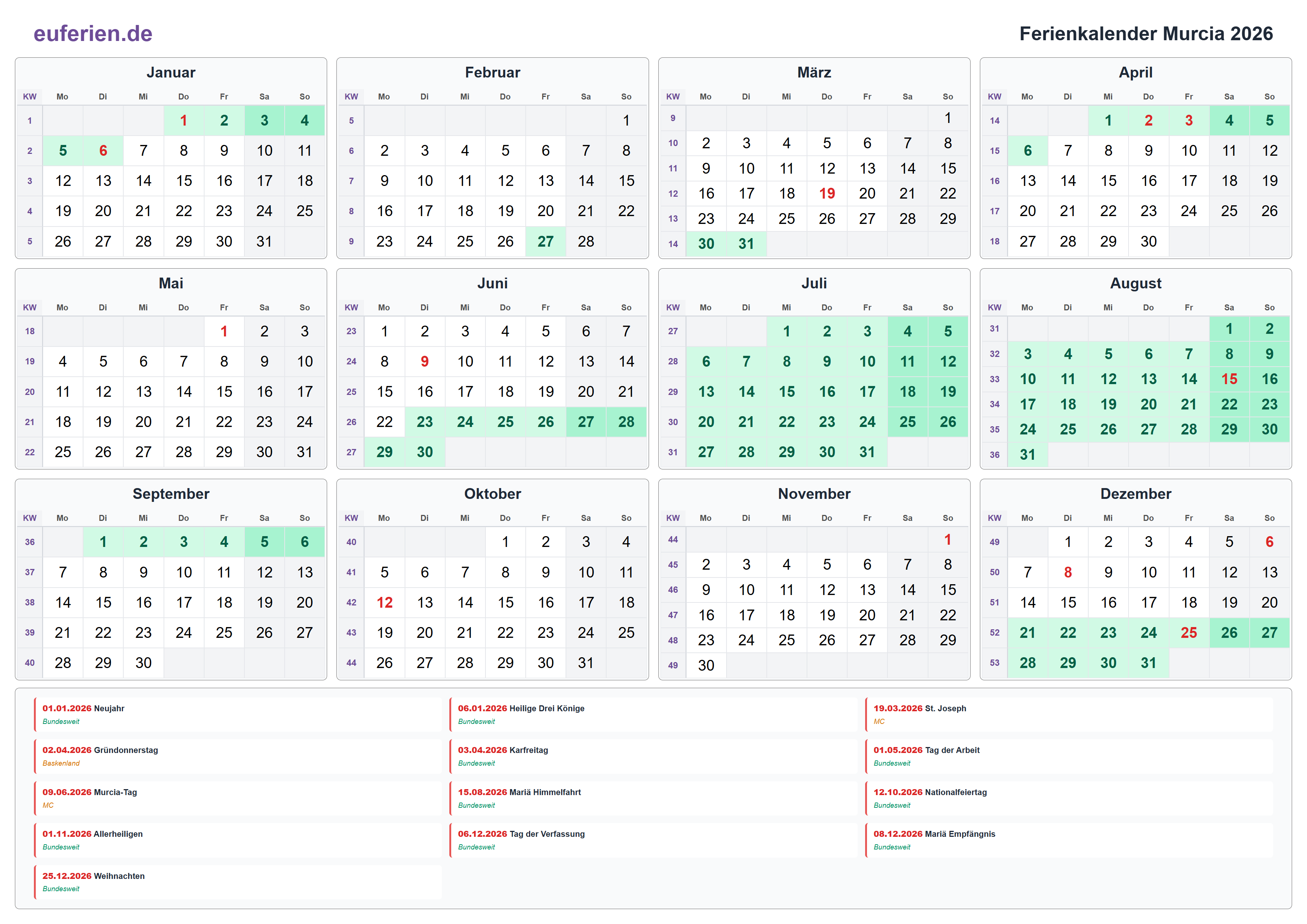The width and height of the screenshot is (1307, 924).
Task: Click the Mai month heading
Action: (171, 283)
